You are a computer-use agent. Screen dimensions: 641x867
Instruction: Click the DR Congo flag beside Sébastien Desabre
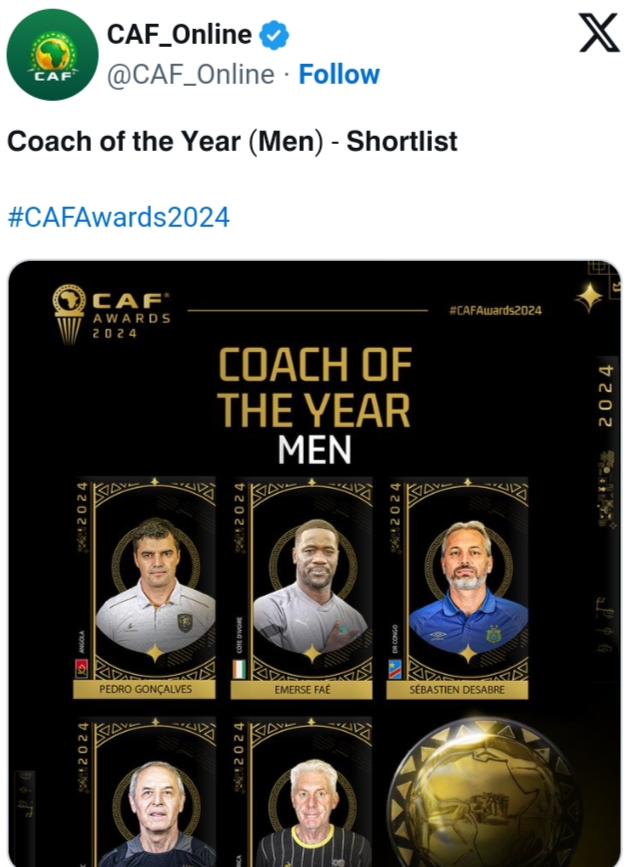[x=396, y=669]
